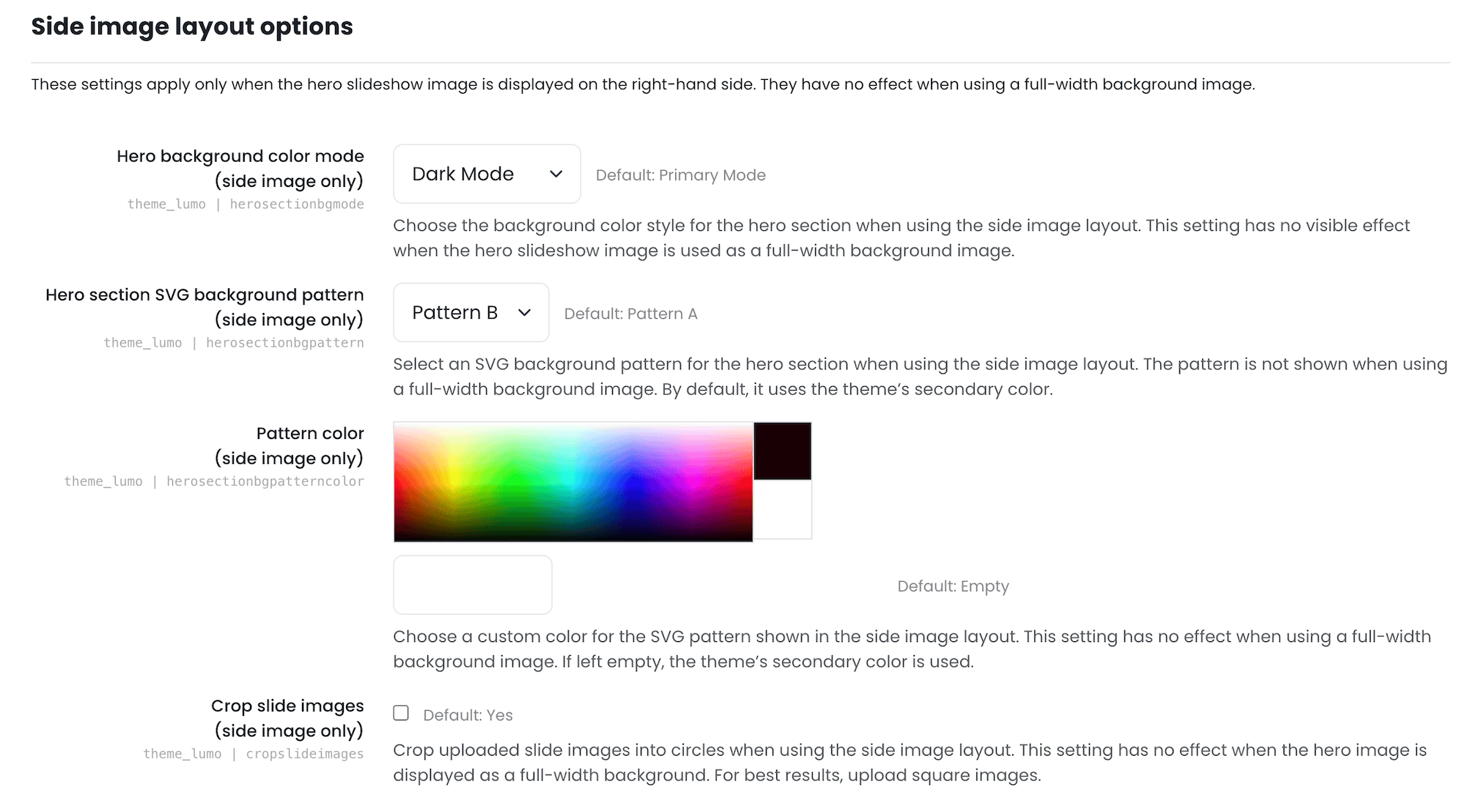Open the SVG background pattern dropdown
Screen dimensions: 1466x812
(471, 312)
